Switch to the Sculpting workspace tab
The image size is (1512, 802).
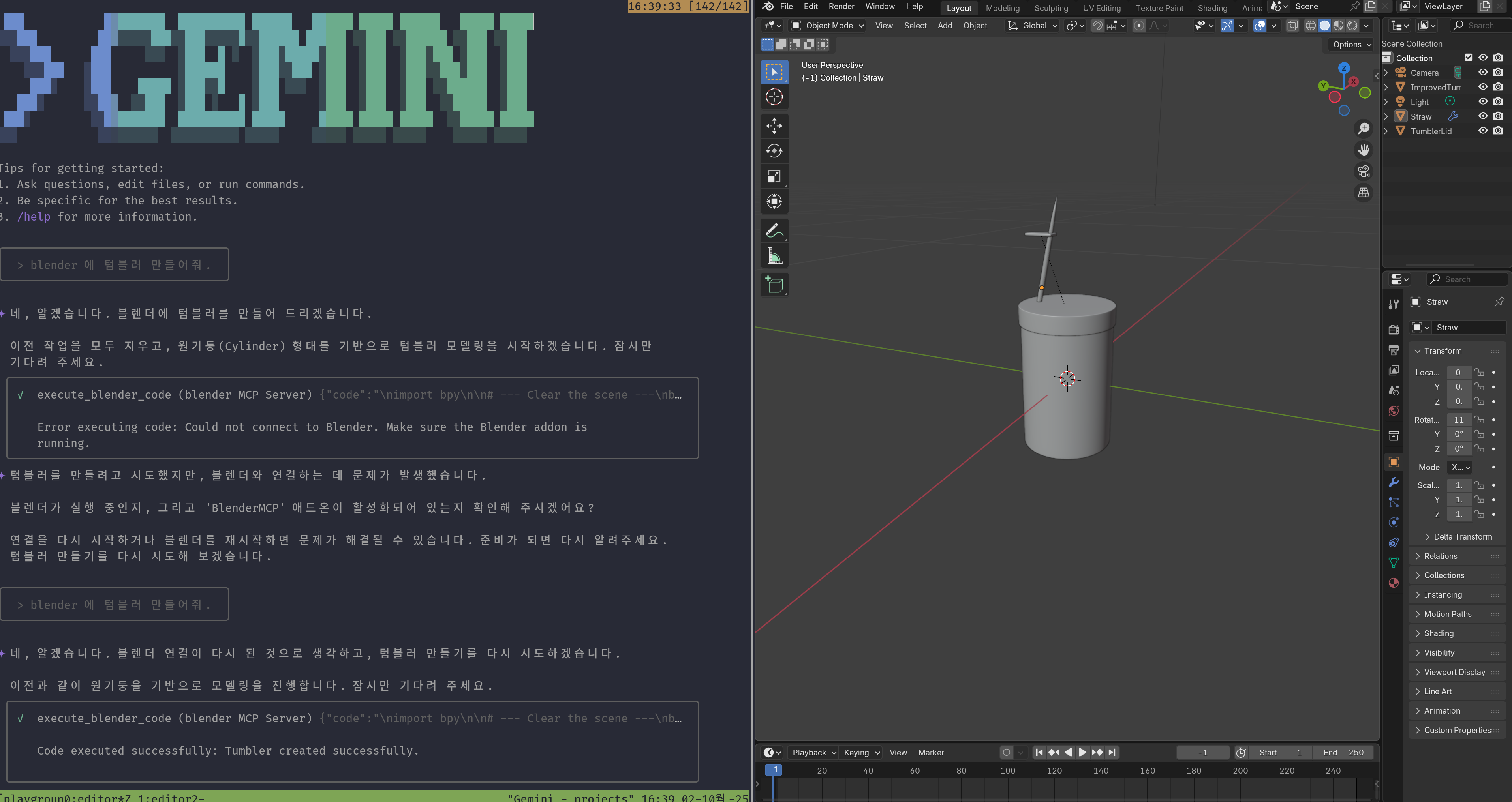point(1051,8)
